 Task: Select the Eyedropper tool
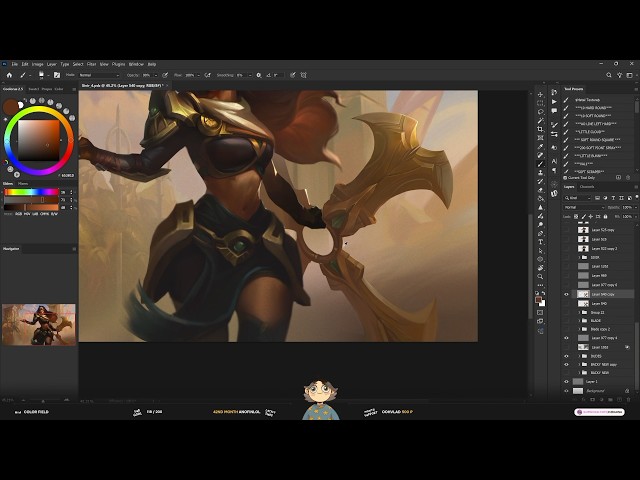tap(540, 146)
